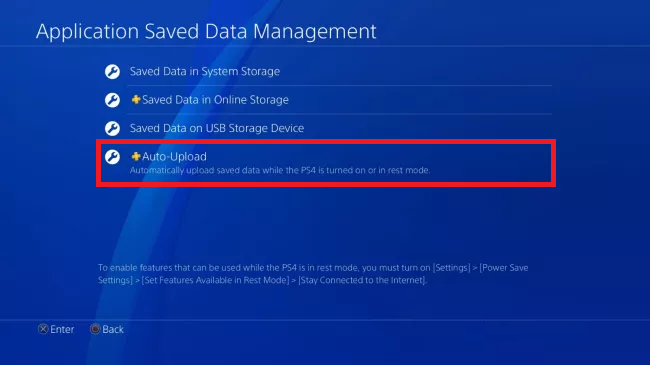Click the Enter label in footer

pos(62,329)
